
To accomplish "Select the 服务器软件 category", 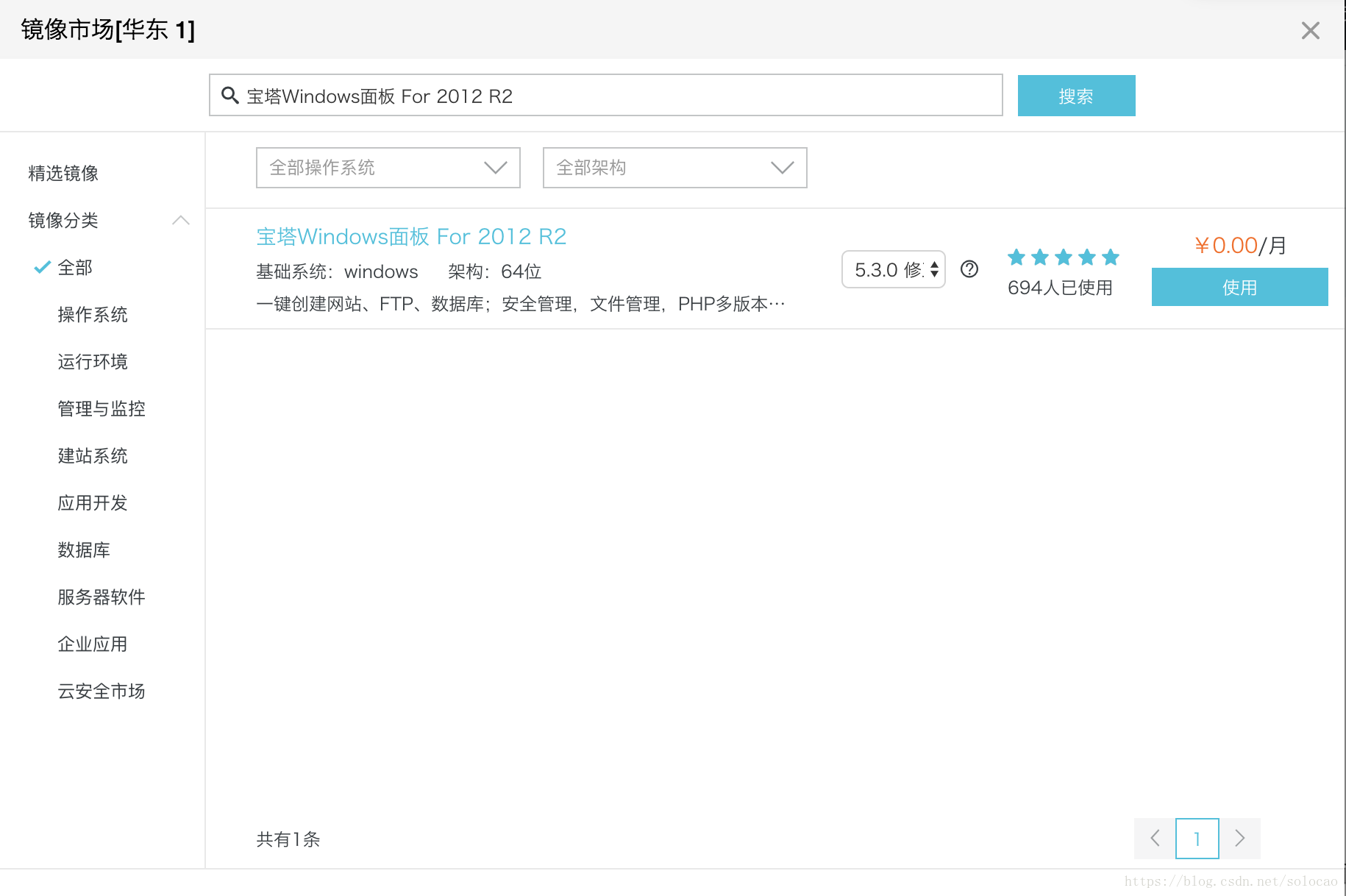I will pyautogui.click(x=102, y=597).
